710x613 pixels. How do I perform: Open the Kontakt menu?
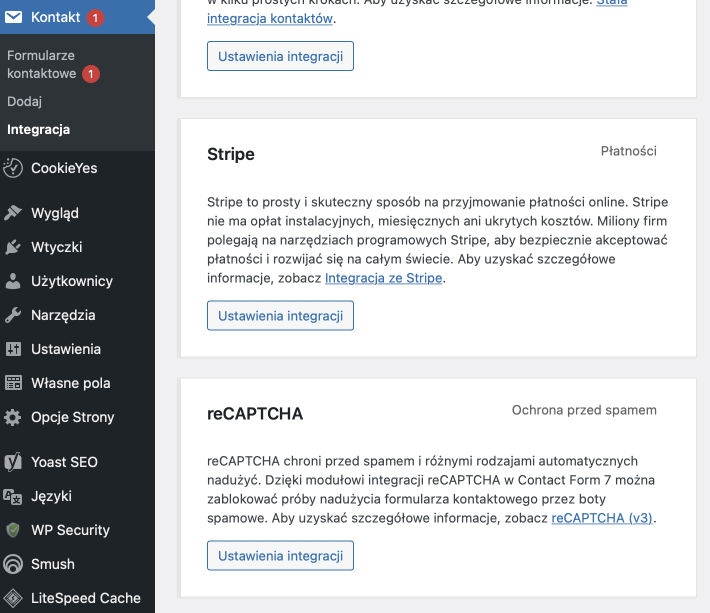[x=77, y=17]
